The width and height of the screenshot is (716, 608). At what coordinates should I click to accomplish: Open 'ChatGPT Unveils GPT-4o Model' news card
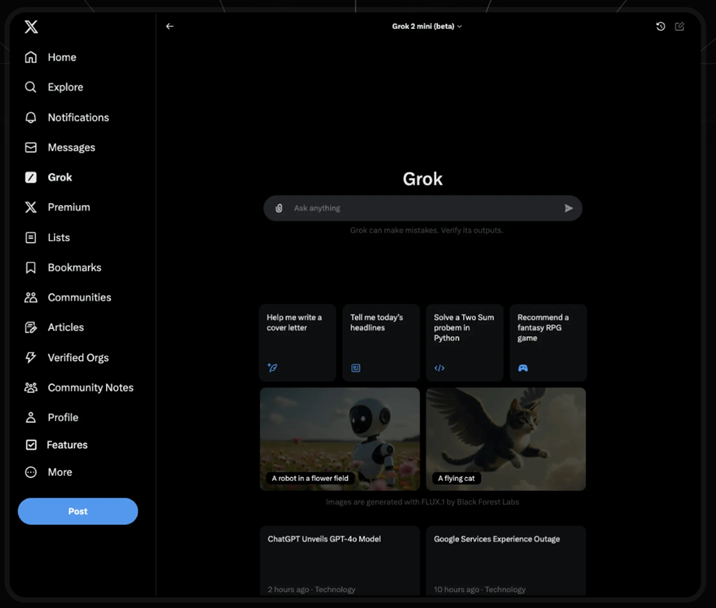(x=339, y=560)
